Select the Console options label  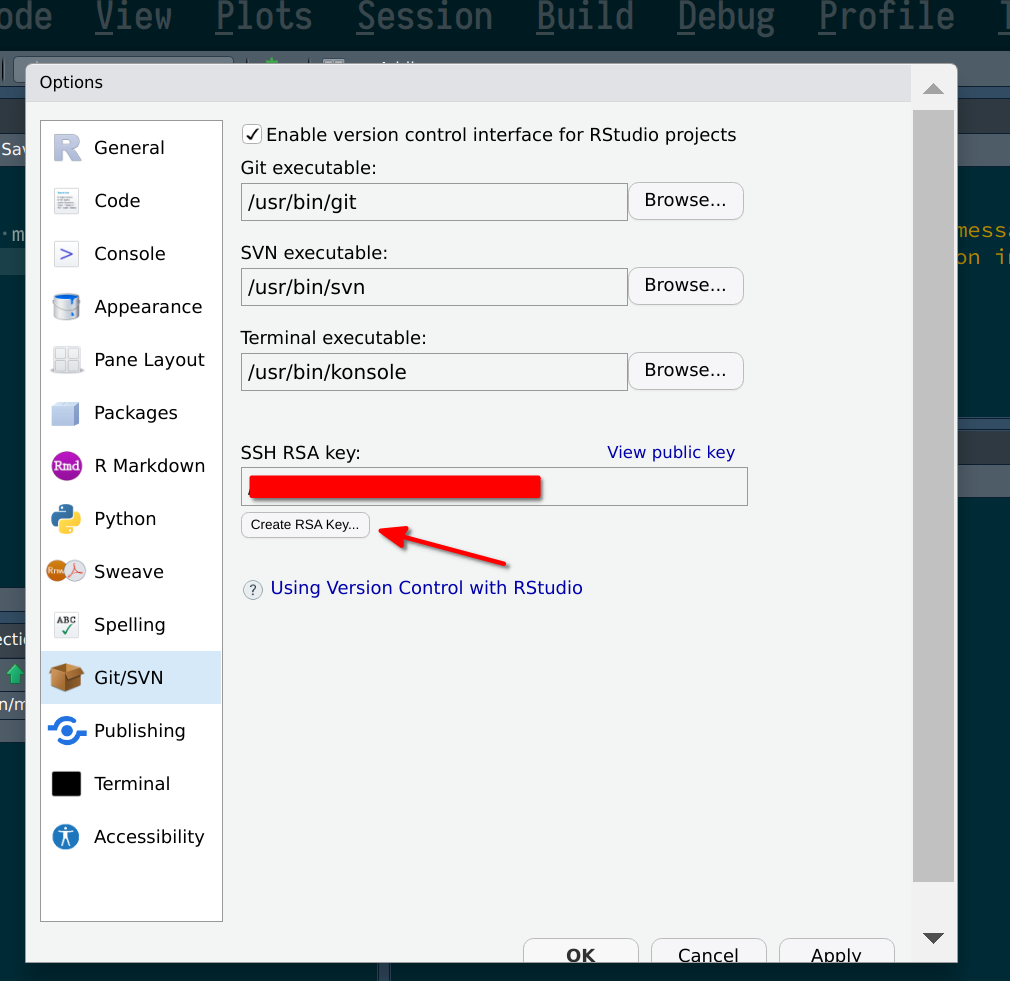130,254
